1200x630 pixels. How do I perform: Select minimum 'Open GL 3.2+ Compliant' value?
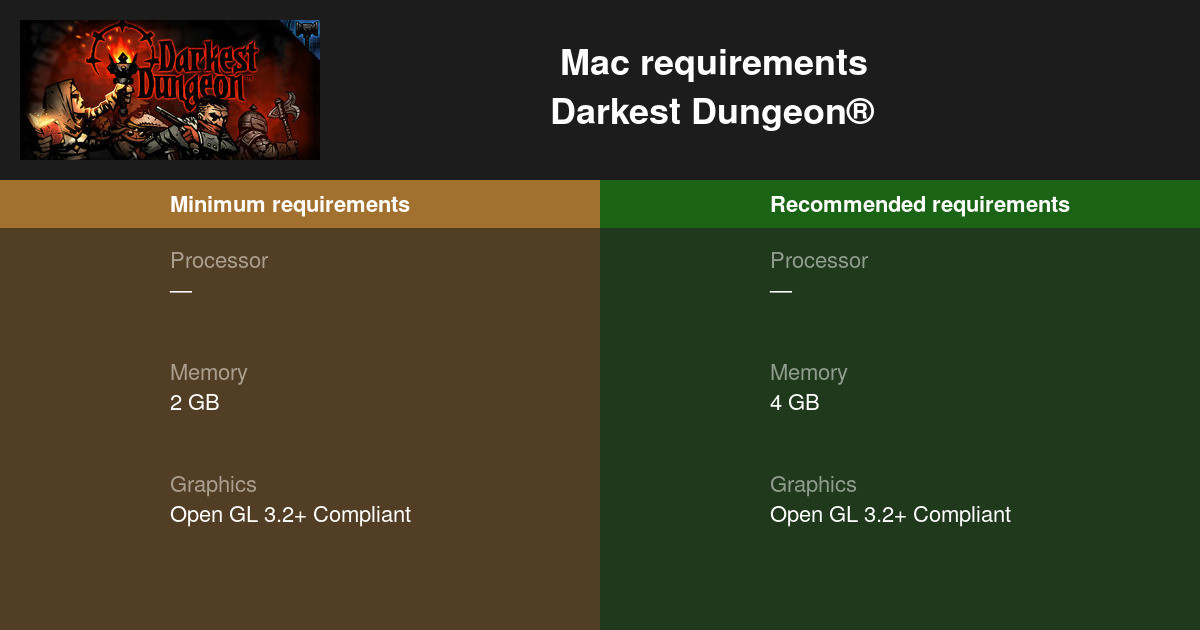tap(290, 515)
